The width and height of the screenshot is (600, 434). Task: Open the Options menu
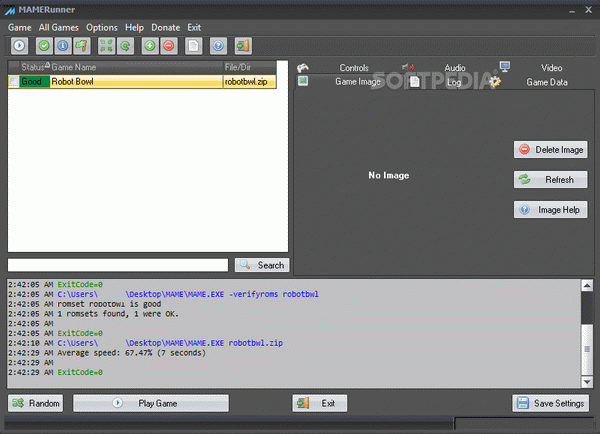102,28
